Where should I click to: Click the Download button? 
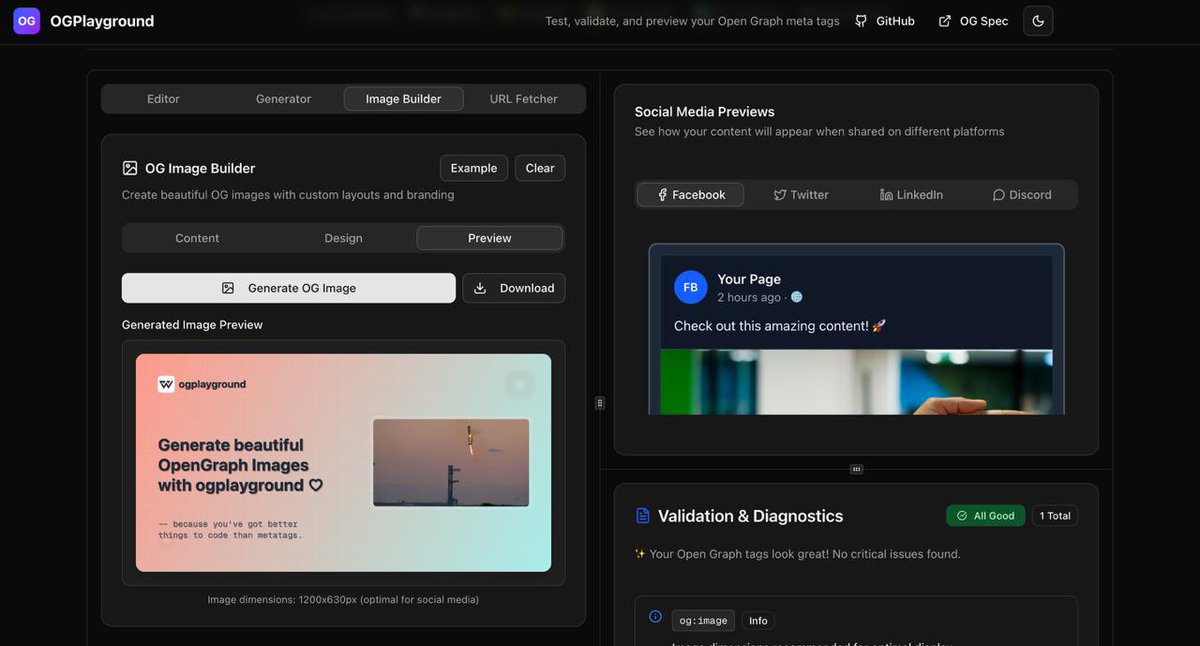pos(514,288)
